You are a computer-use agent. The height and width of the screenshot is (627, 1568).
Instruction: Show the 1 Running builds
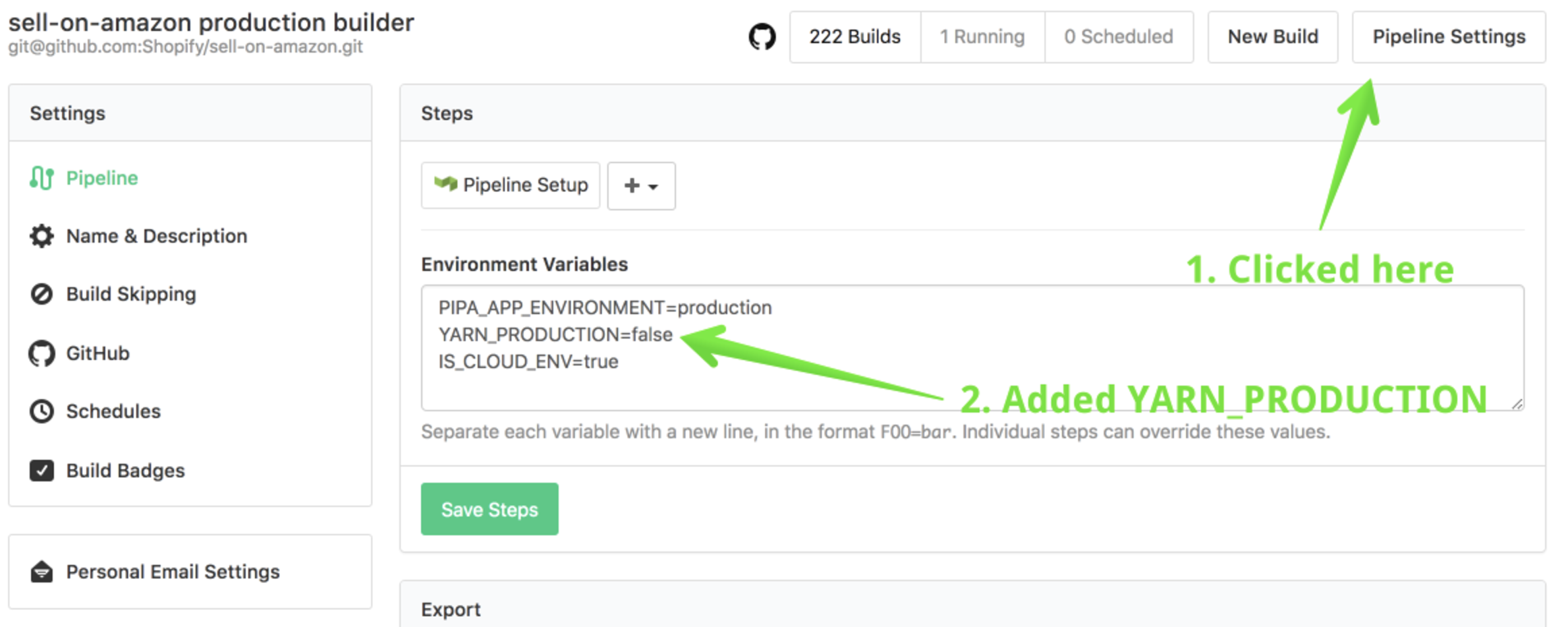click(982, 36)
